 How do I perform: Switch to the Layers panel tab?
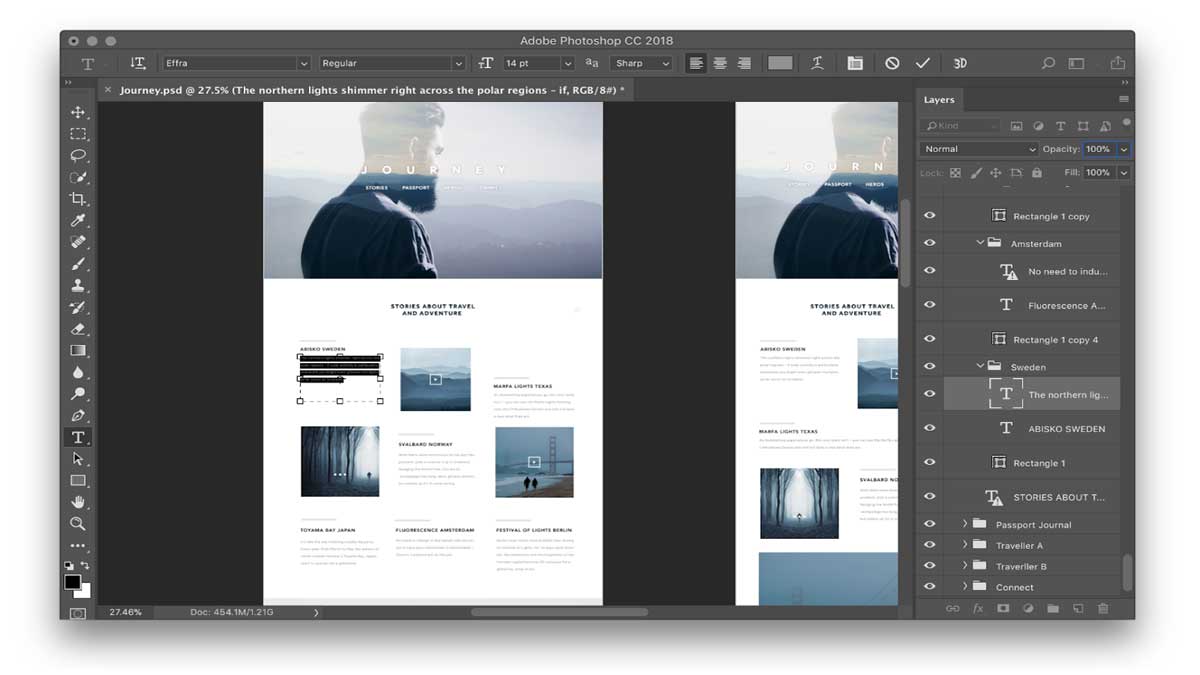tap(939, 100)
